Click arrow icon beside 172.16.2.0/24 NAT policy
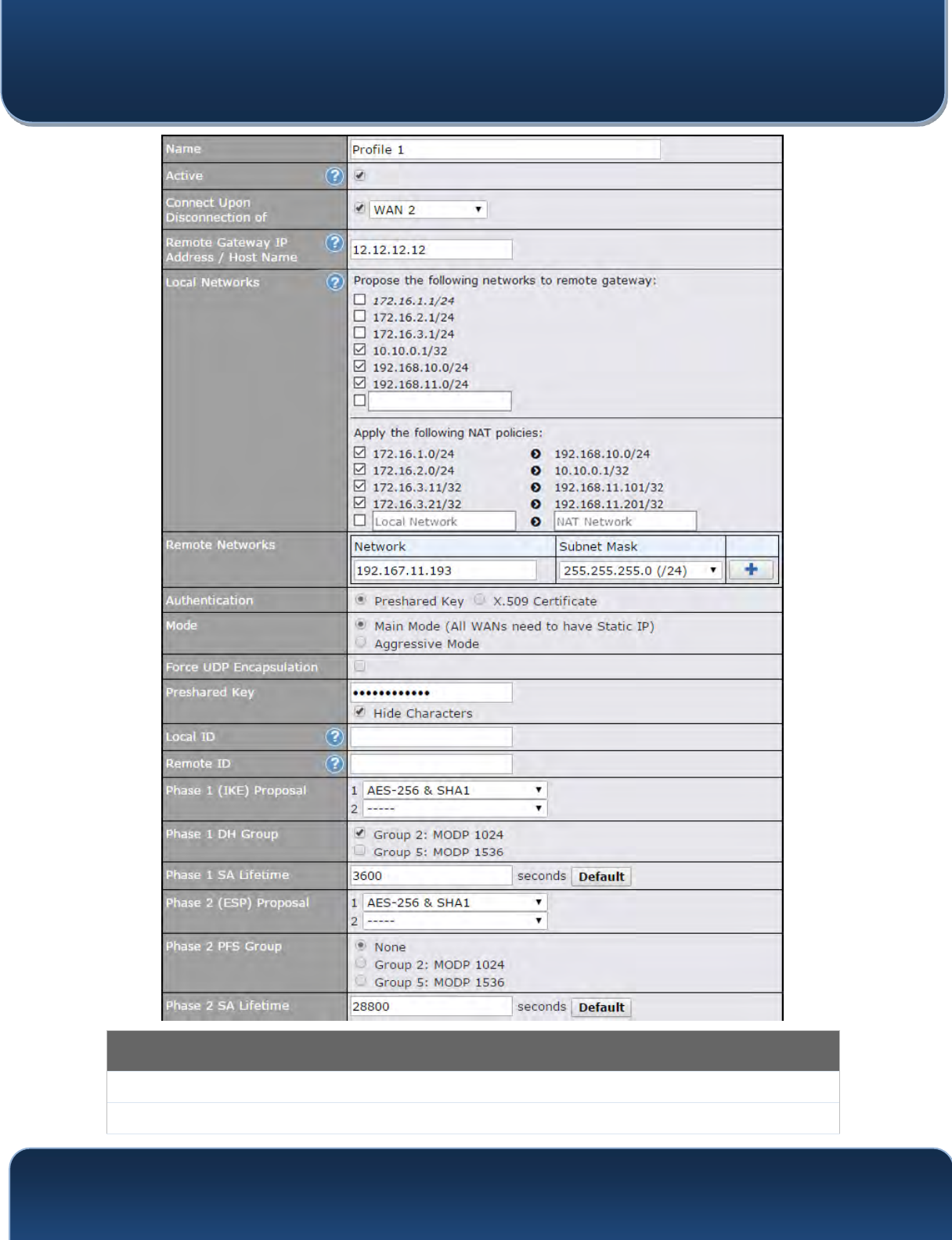Viewport: 952px width, 1240px height. [x=535, y=470]
